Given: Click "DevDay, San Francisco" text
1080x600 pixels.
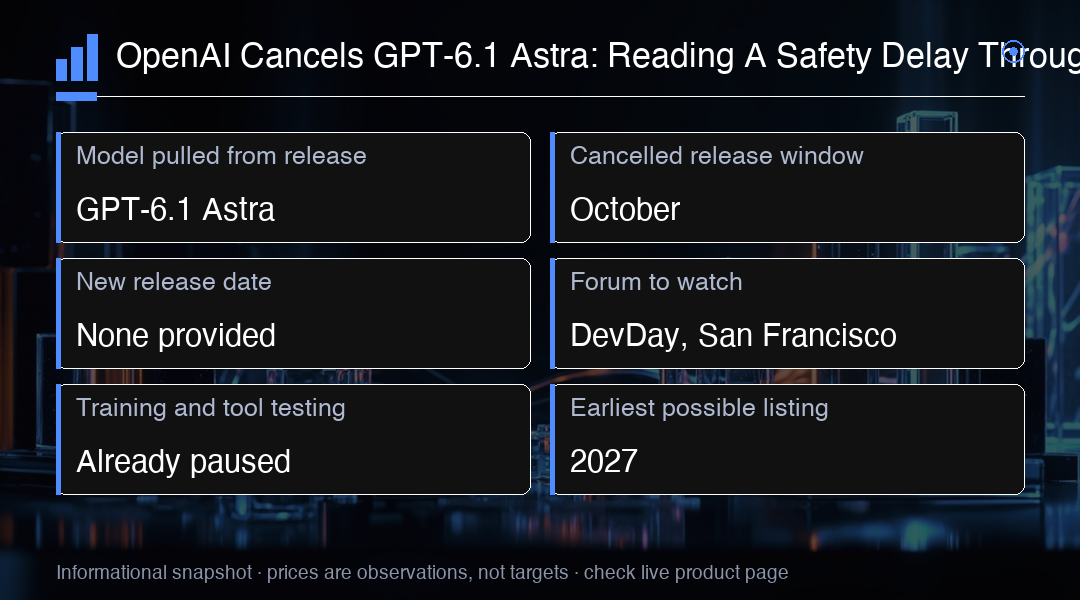Looking at the screenshot, I should 734,335.
